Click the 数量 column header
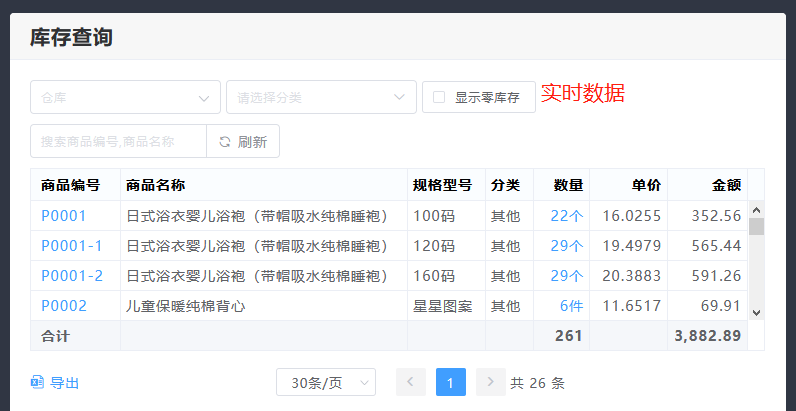Viewport: 796px width, 411px height. (568, 185)
